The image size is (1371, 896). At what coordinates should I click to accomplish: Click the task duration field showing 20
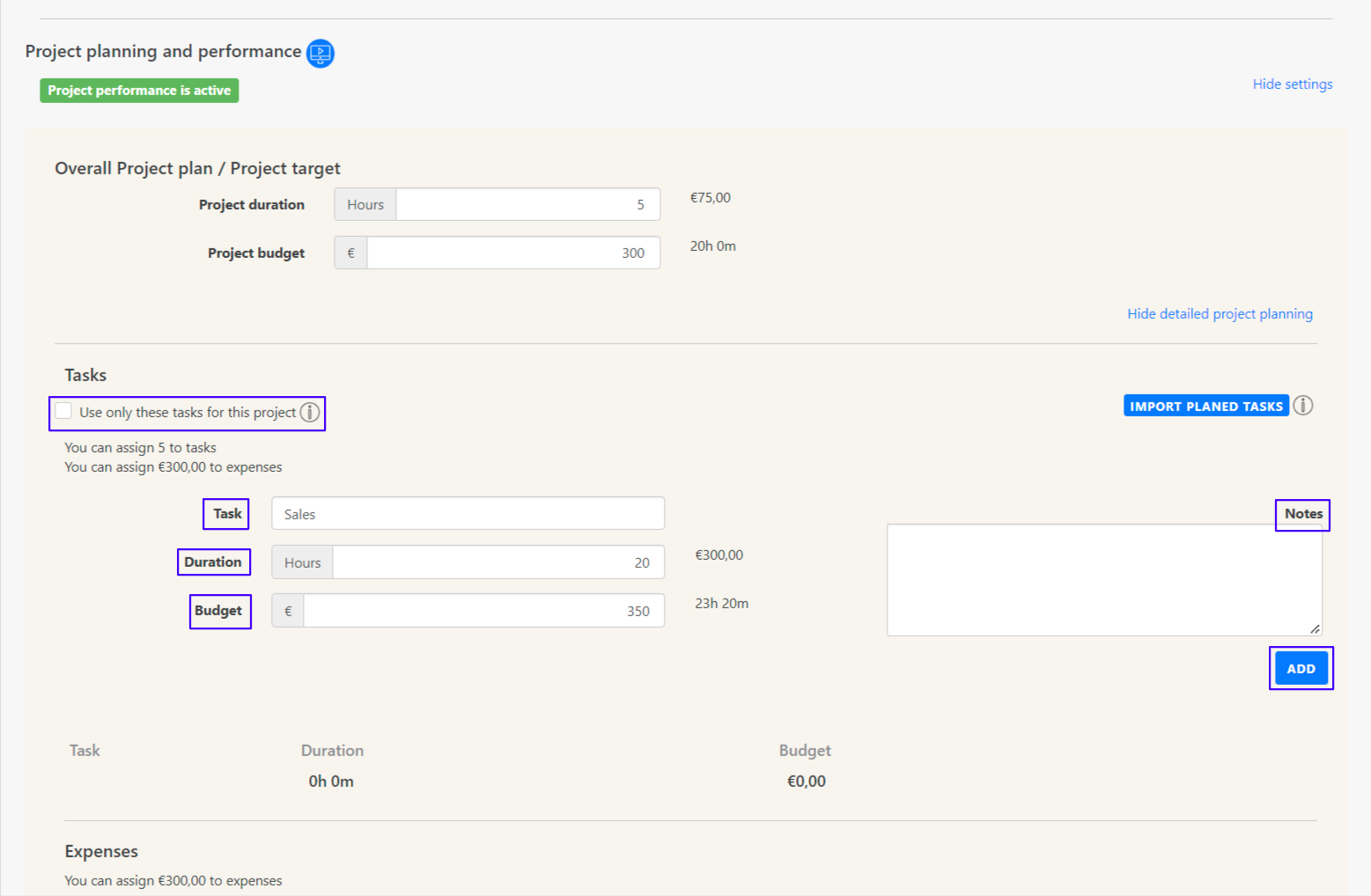tap(498, 562)
